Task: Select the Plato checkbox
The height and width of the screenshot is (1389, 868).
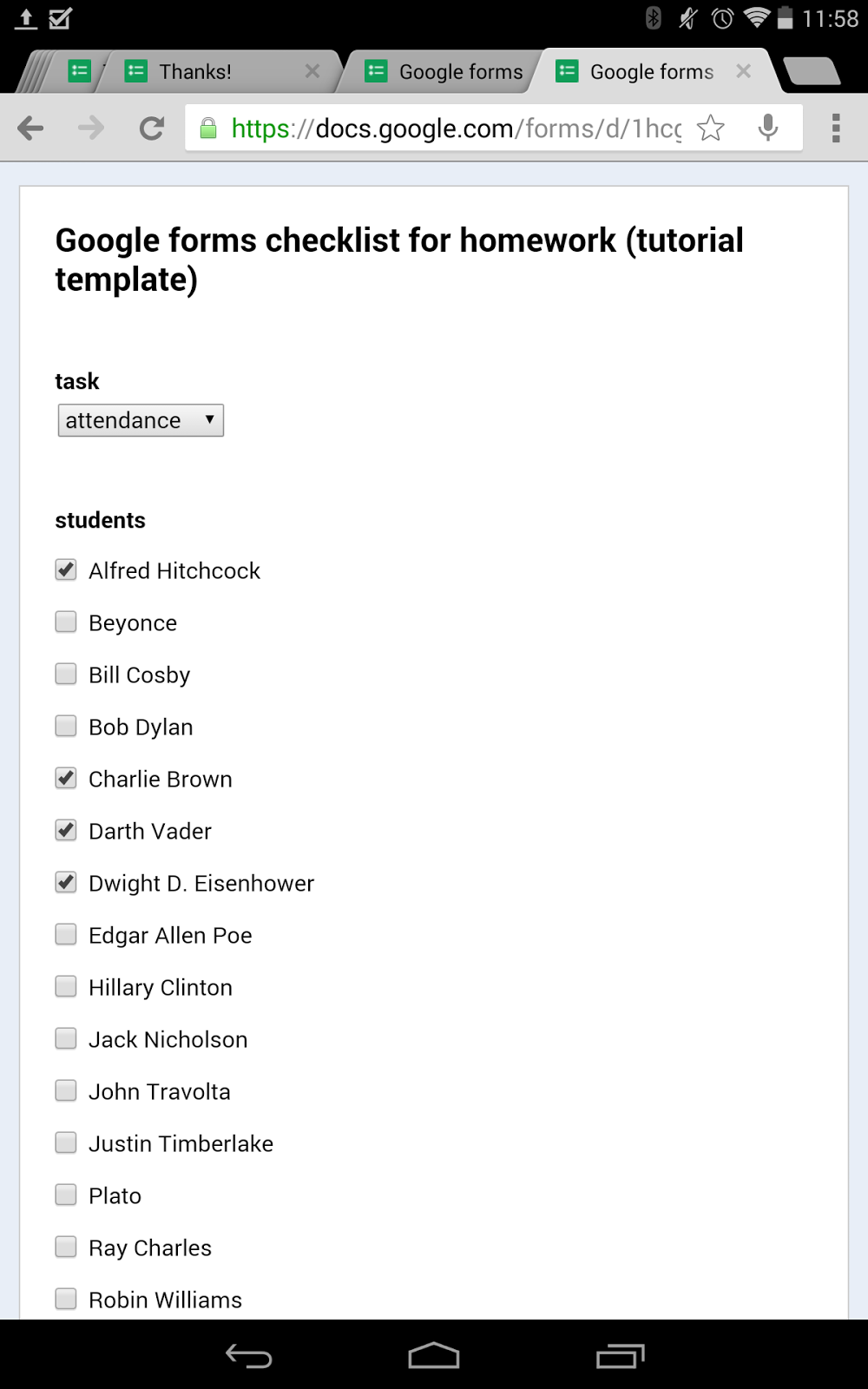Action: pos(66,1195)
